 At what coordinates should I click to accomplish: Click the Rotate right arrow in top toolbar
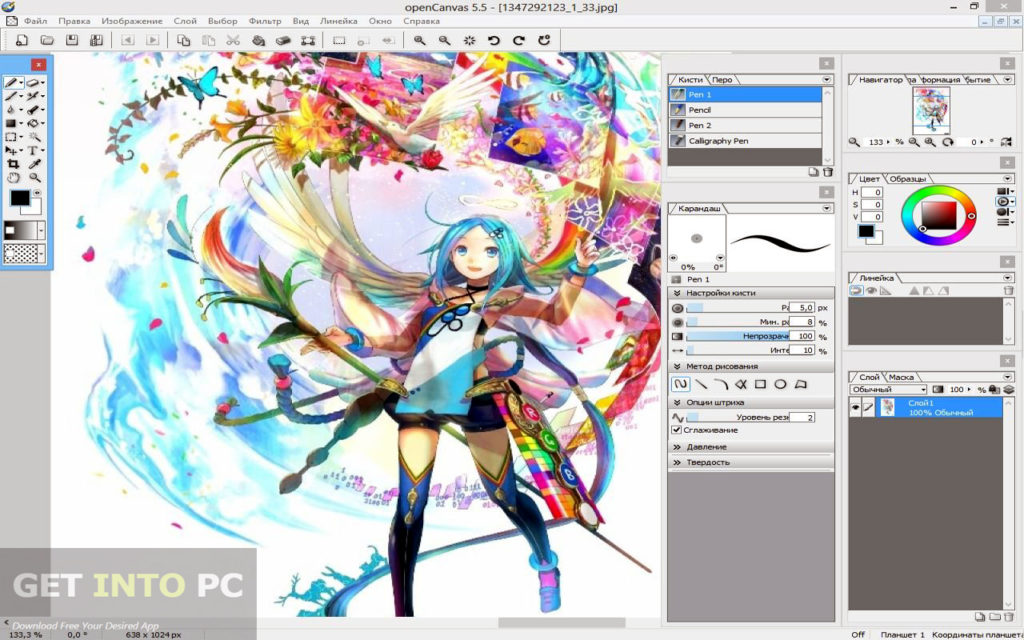519,40
